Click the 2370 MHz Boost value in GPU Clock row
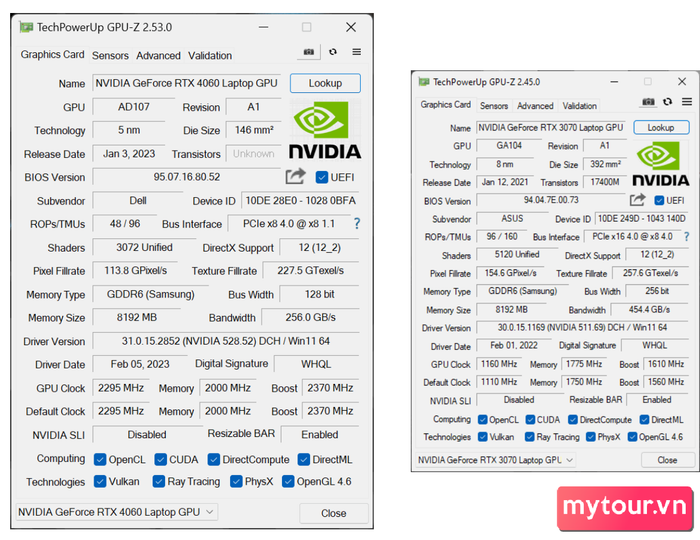The image size is (700, 540). (x=330, y=388)
